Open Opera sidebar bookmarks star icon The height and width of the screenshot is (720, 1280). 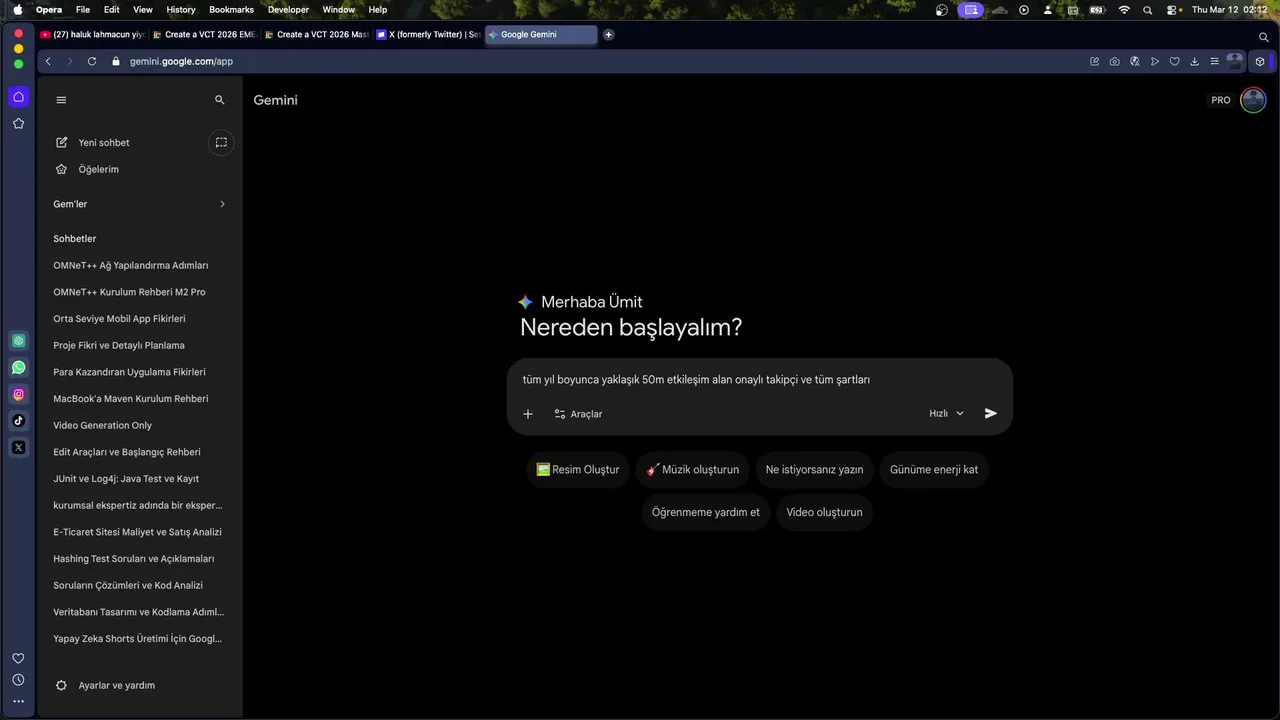coord(18,123)
